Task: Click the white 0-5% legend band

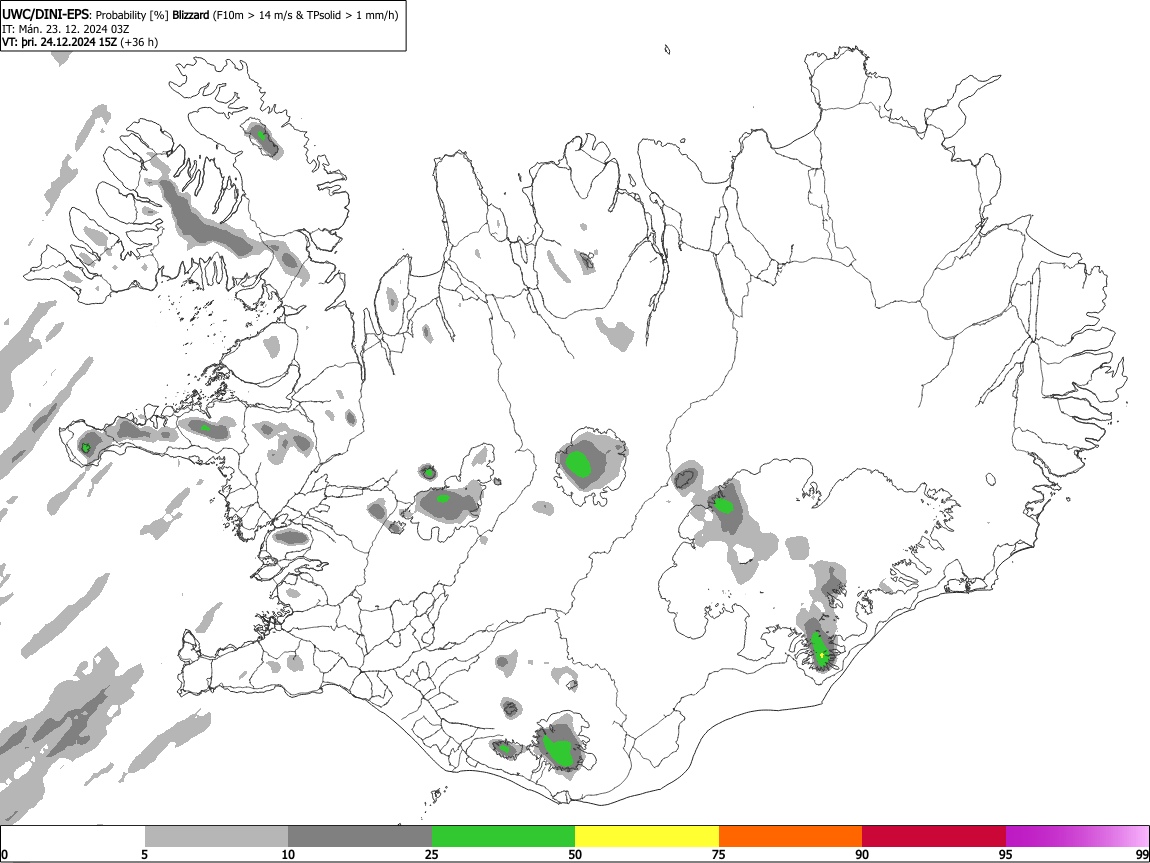Action: (73, 837)
